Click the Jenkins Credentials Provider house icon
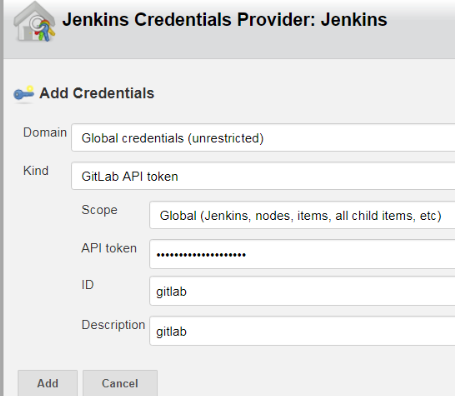 click(34, 22)
